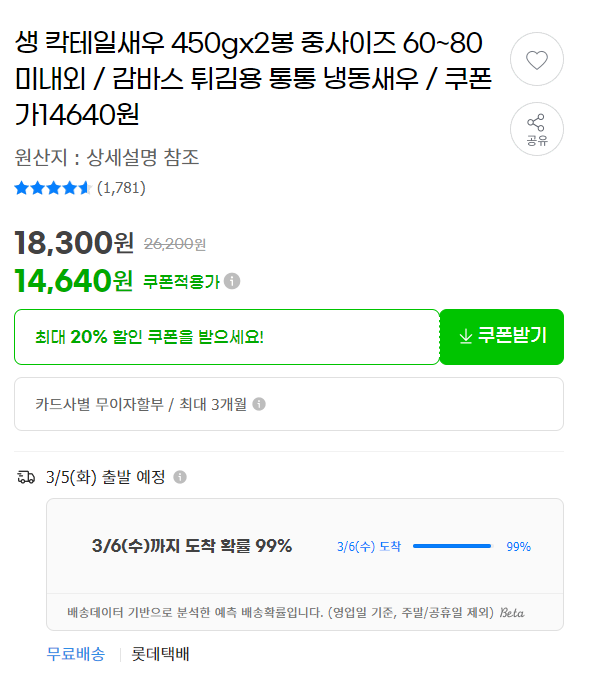Click the 99% arrival probability progress bar
Screen dimensions: 597x679
point(452,546)
